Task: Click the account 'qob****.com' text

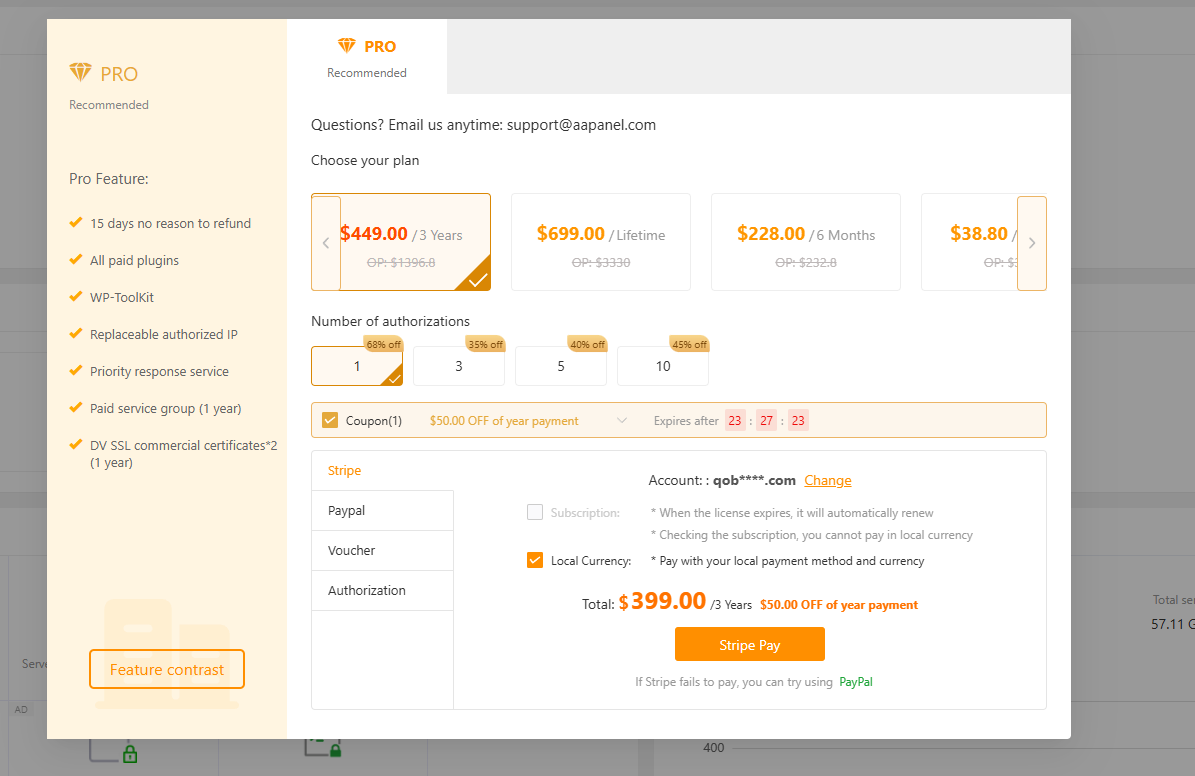Action: 754,480
